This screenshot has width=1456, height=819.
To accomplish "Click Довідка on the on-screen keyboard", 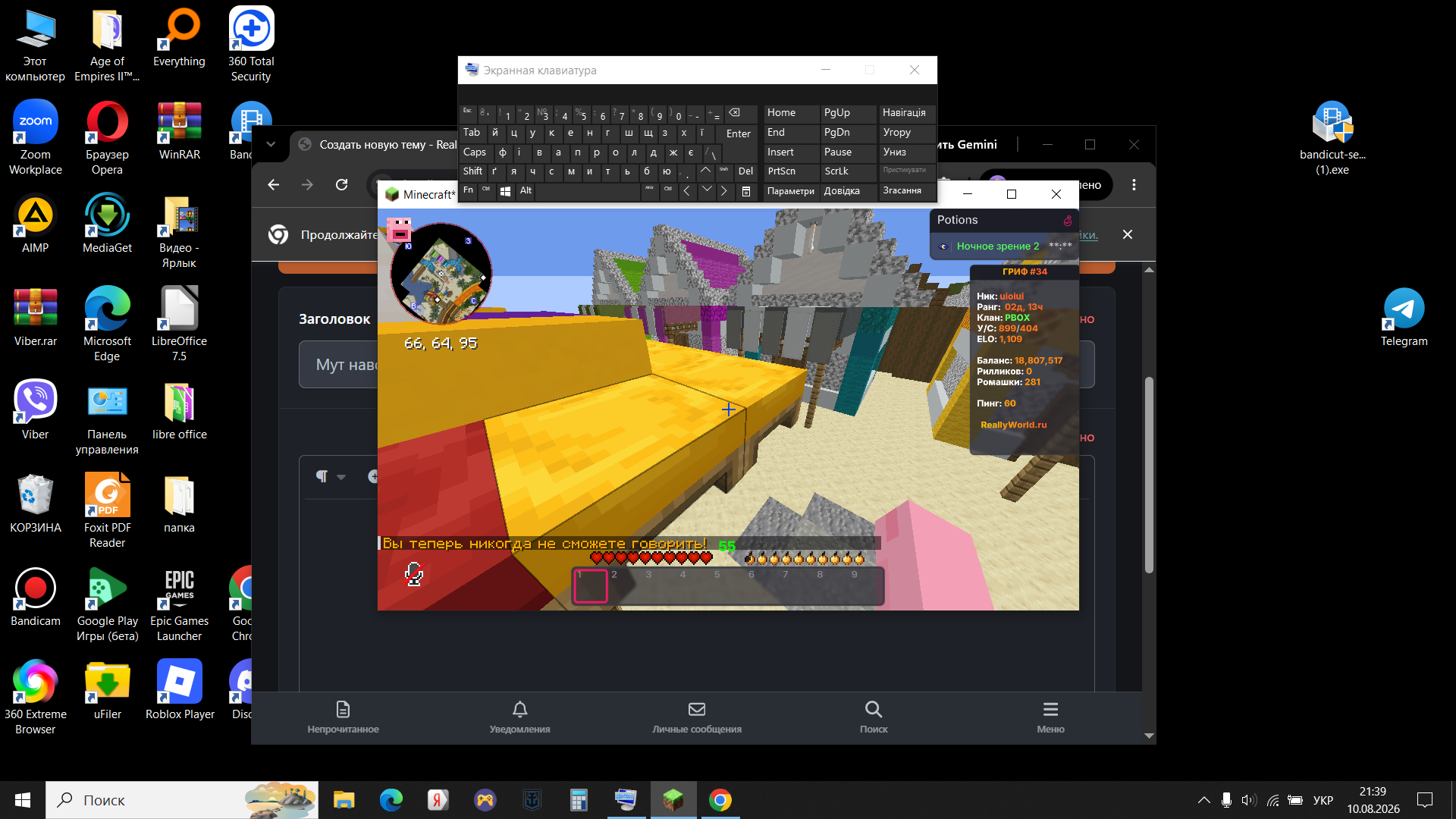I will (849, 191).
